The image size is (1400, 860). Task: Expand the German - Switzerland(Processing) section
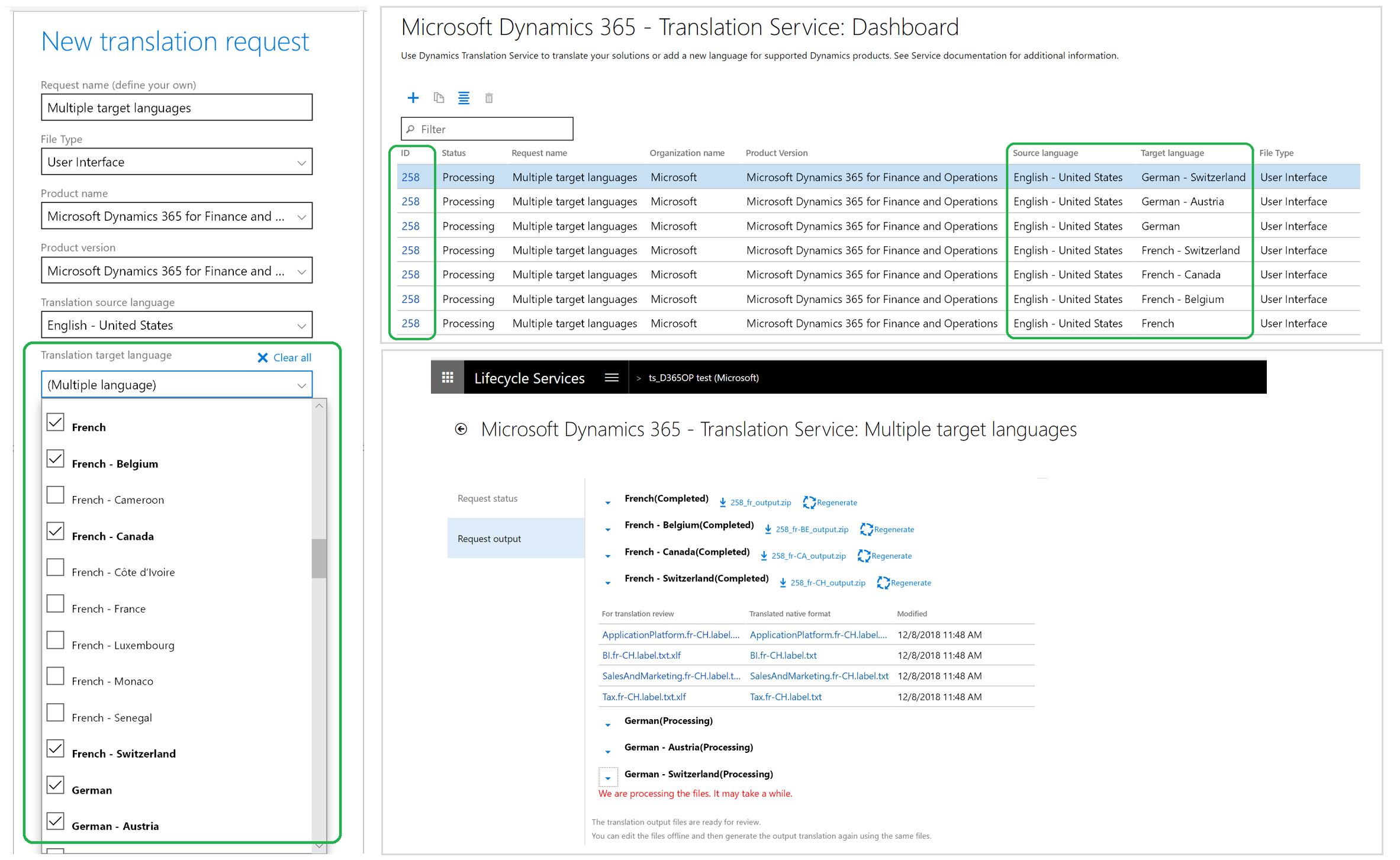(608, 777)
